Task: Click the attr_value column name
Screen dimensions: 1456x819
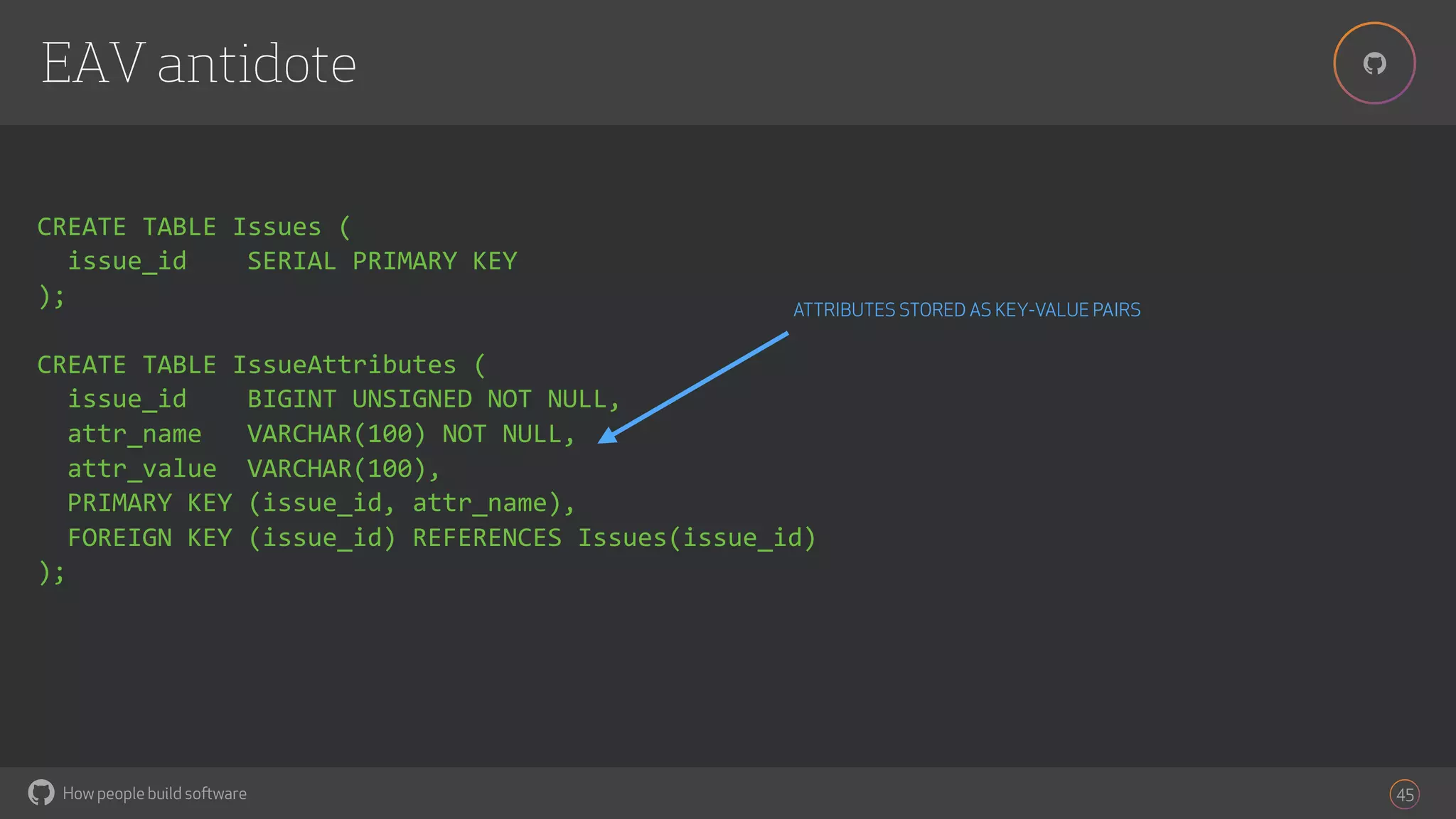Action: click(141, 469)
